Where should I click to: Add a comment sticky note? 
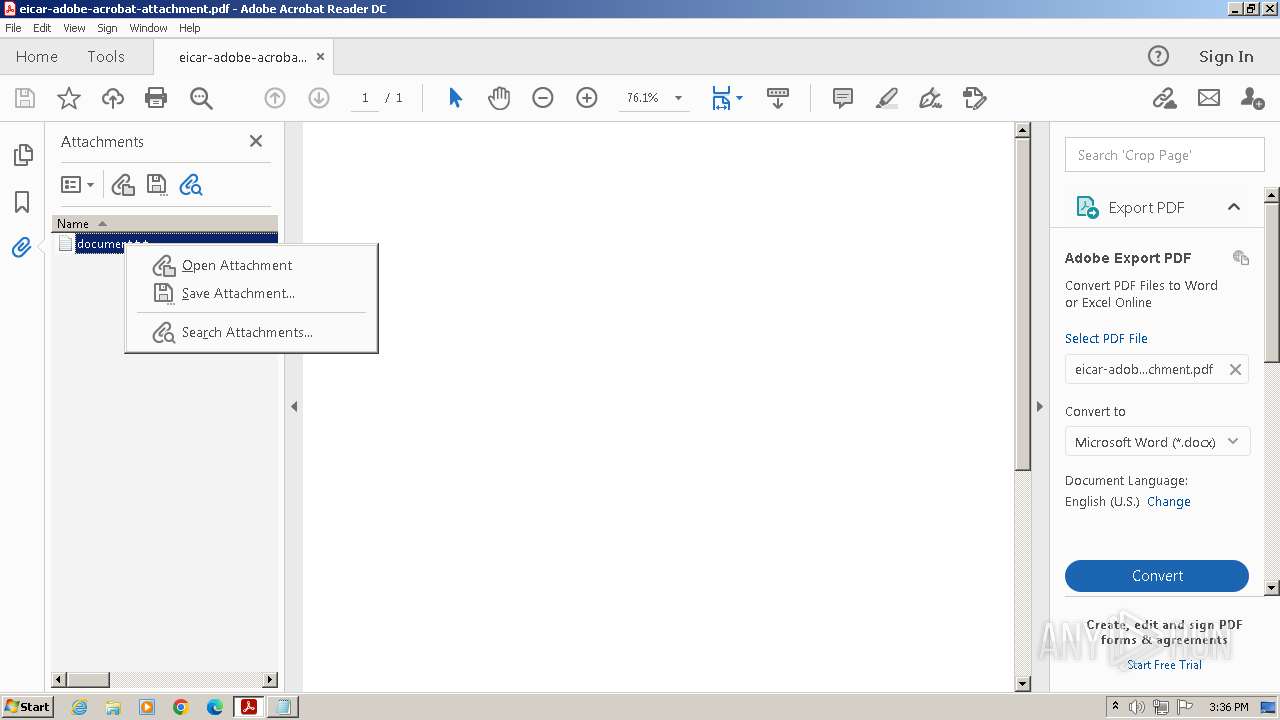point(843,98)
